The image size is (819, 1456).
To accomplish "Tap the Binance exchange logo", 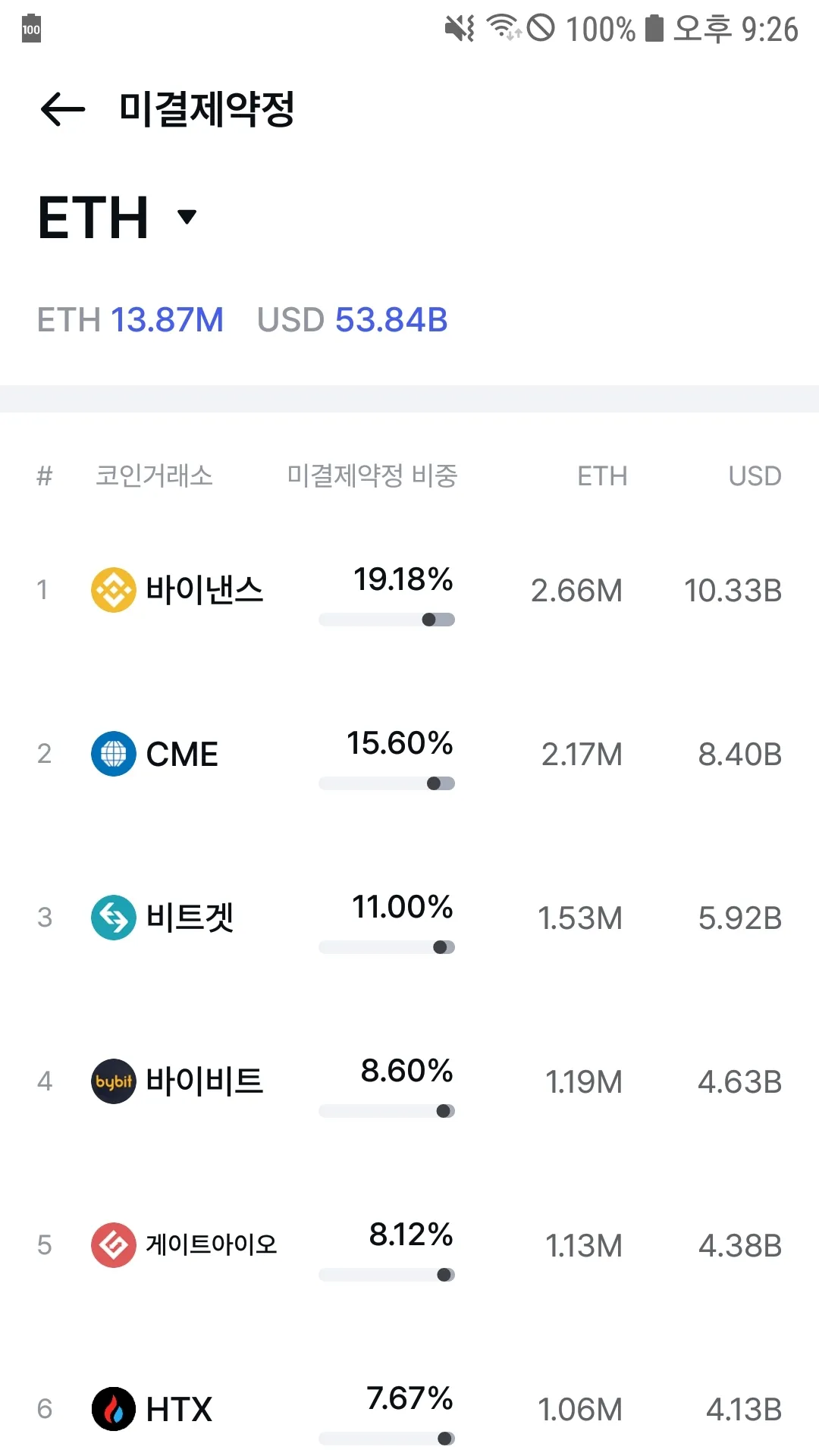I will pyautogui.click(x=114, y=590).
